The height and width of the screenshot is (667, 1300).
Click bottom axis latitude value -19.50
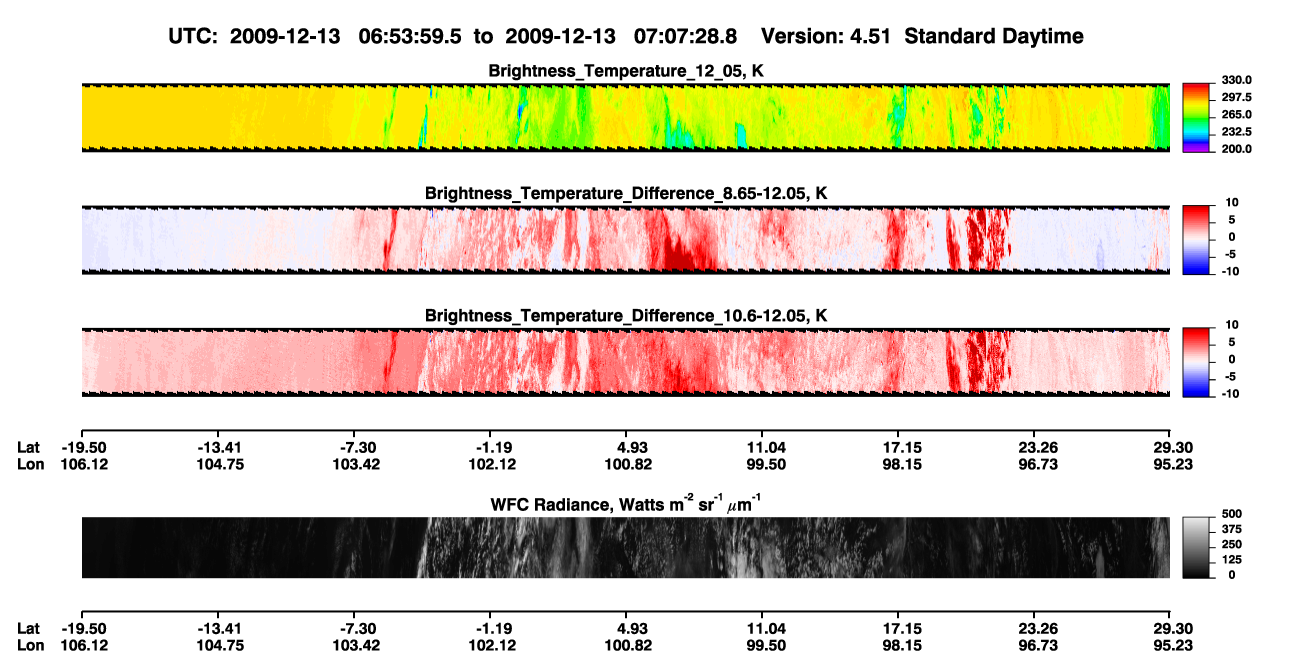pos(85,629)
